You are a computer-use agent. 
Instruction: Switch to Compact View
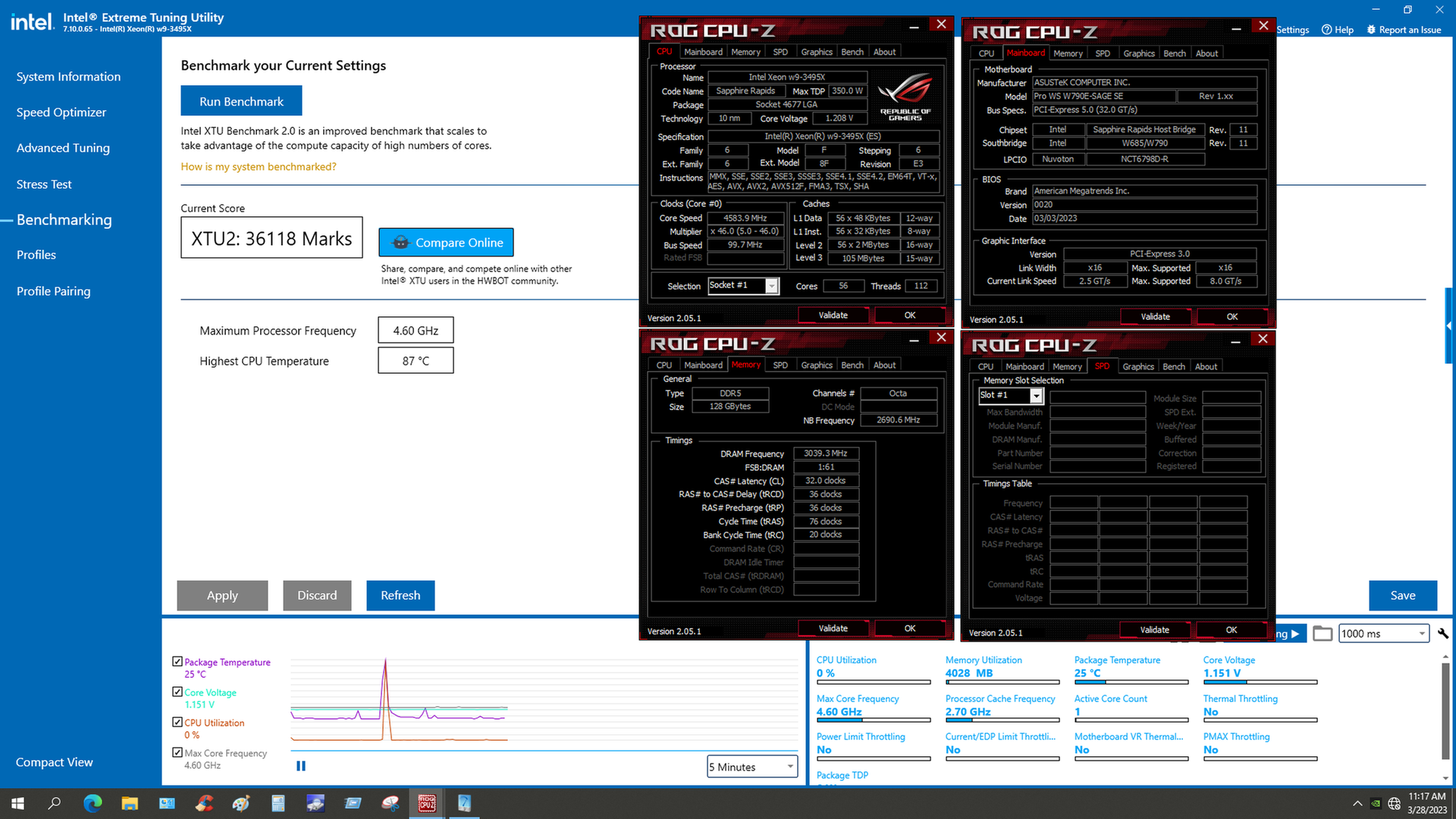point(54,762)
